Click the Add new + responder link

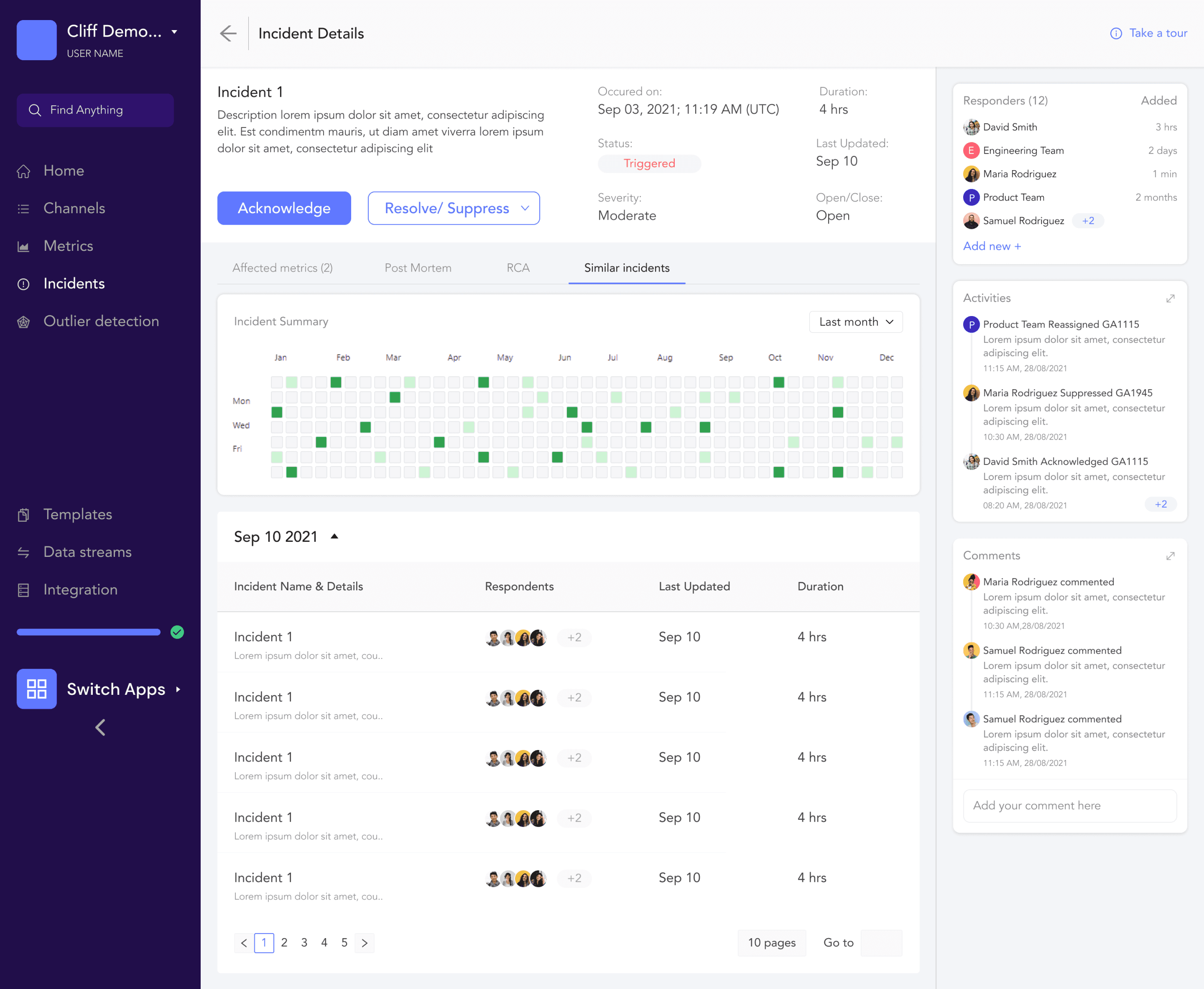click(992, 246)
